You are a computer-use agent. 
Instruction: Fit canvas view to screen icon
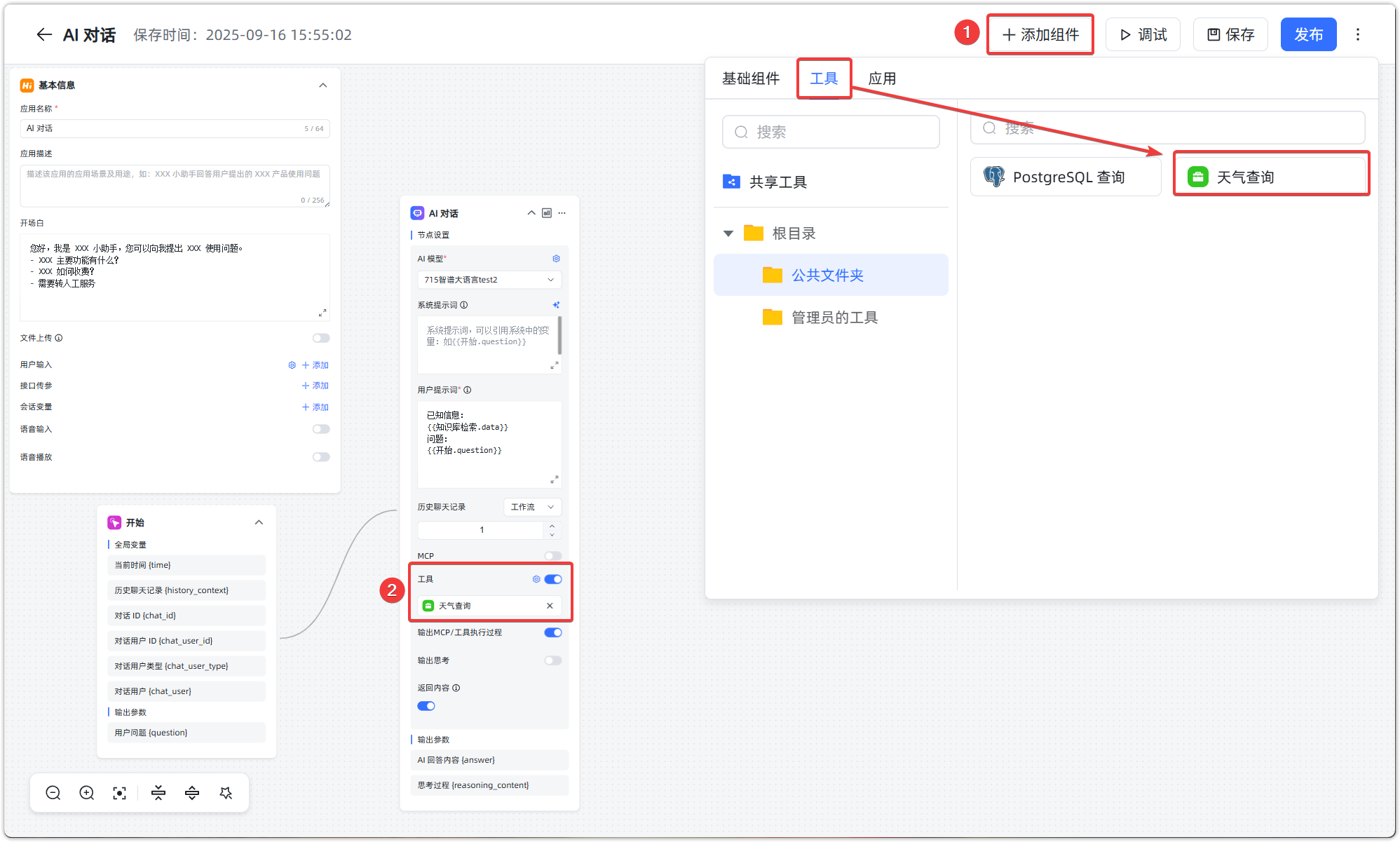pyautogui.click(x=120, y=793)
